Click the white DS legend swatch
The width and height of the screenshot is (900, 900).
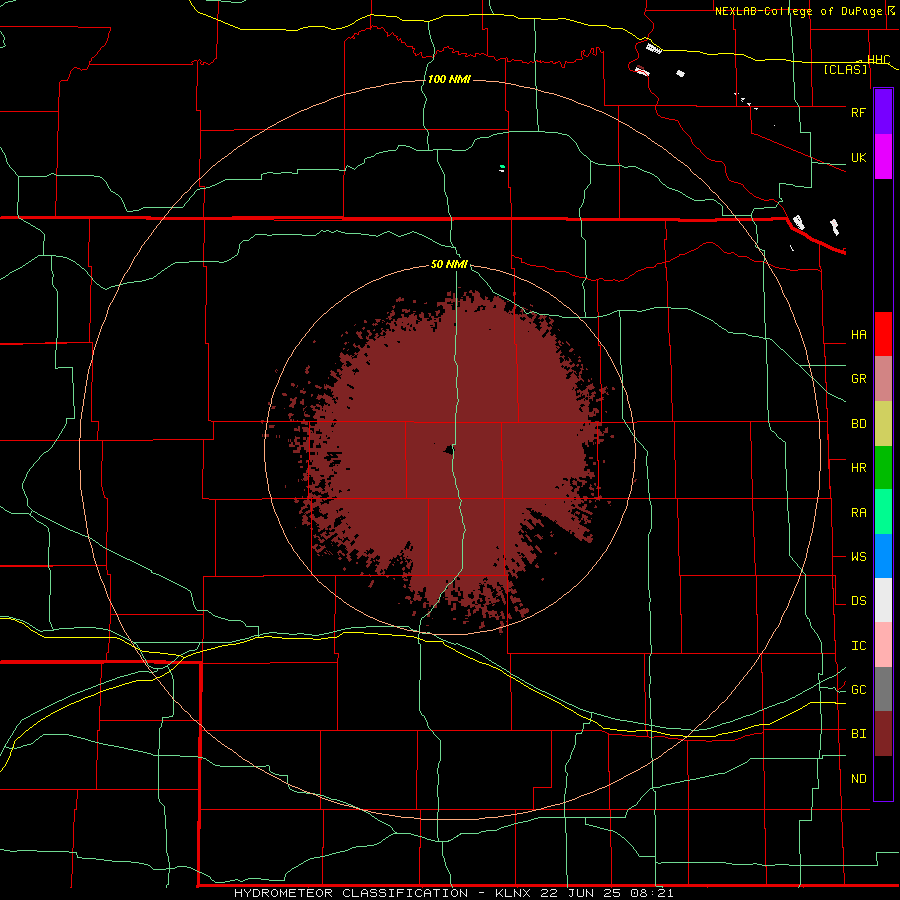pos(883,600)
